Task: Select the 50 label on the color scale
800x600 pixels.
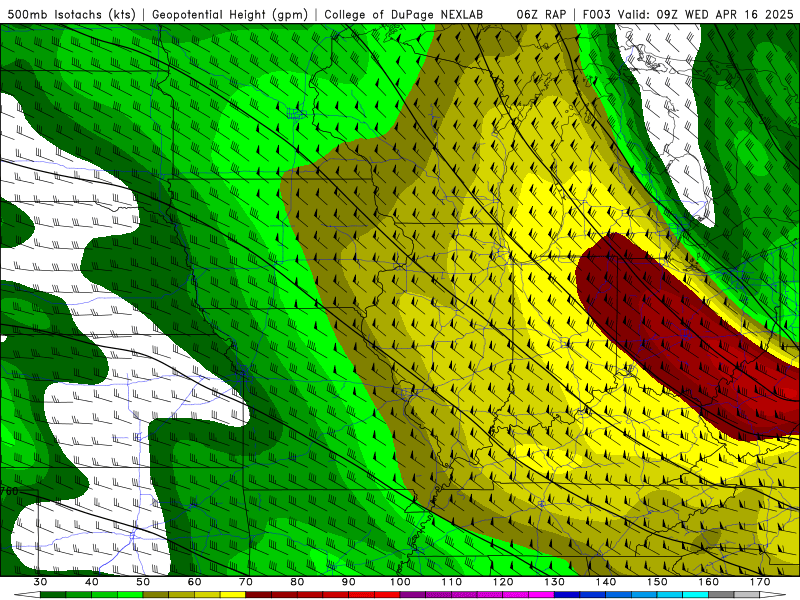Action: pos(143,582)
